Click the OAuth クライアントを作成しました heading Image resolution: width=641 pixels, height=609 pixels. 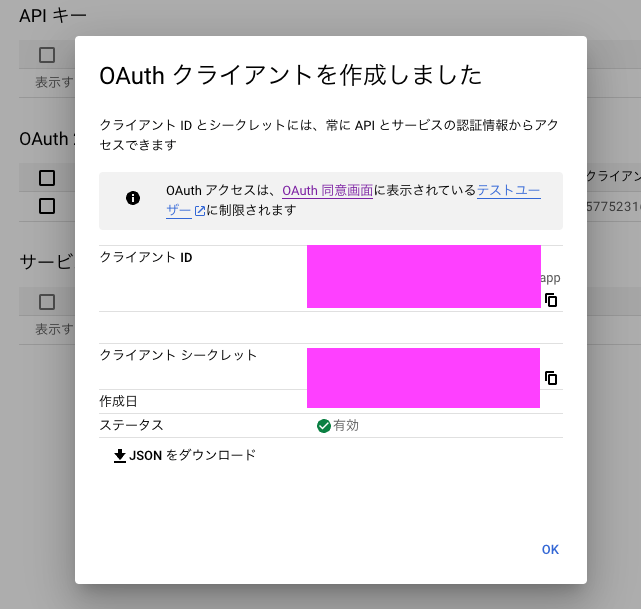(x=291, y=75)
